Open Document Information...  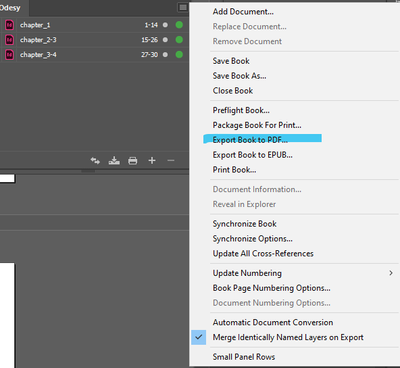point(257,189)
